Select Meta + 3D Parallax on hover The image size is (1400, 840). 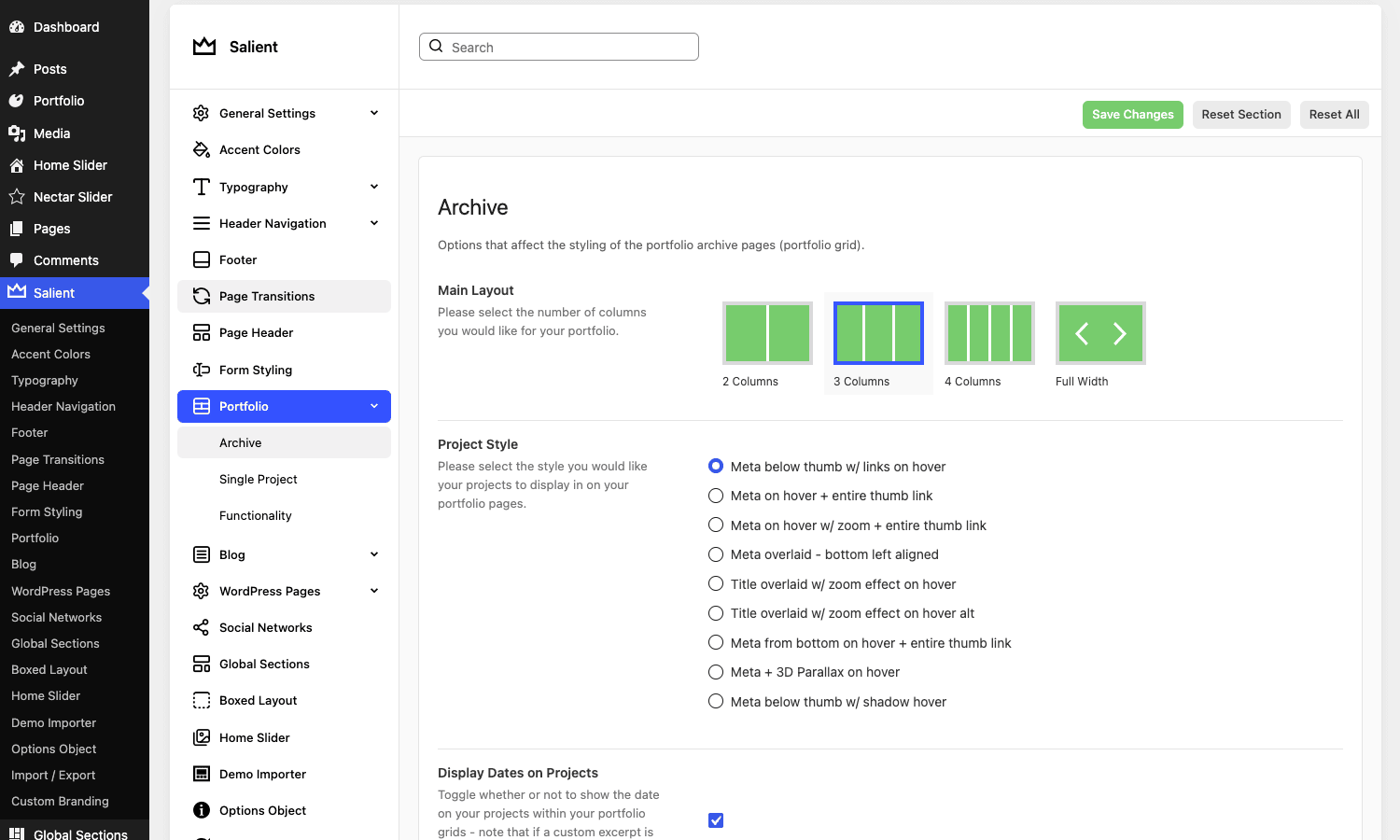[x=716, y=672]
